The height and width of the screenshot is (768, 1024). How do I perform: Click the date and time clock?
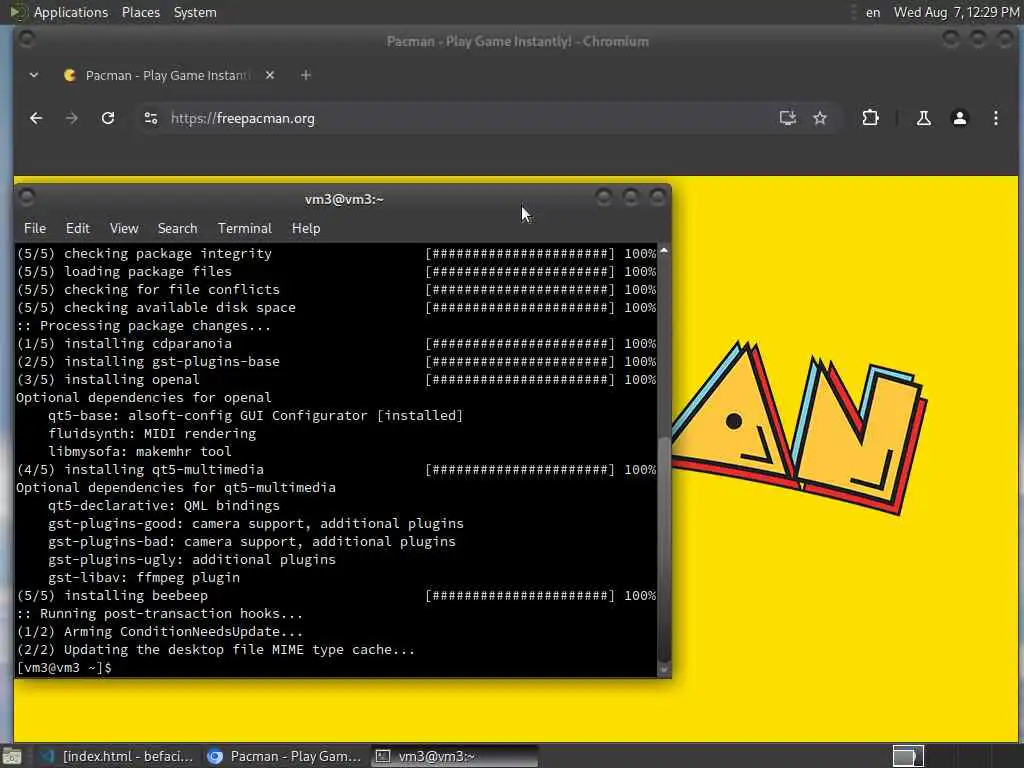pos(956,12)
